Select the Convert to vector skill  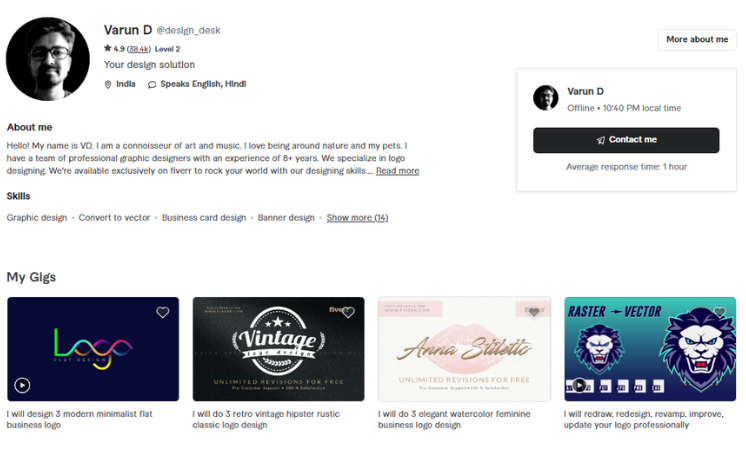tap(114, 218)
